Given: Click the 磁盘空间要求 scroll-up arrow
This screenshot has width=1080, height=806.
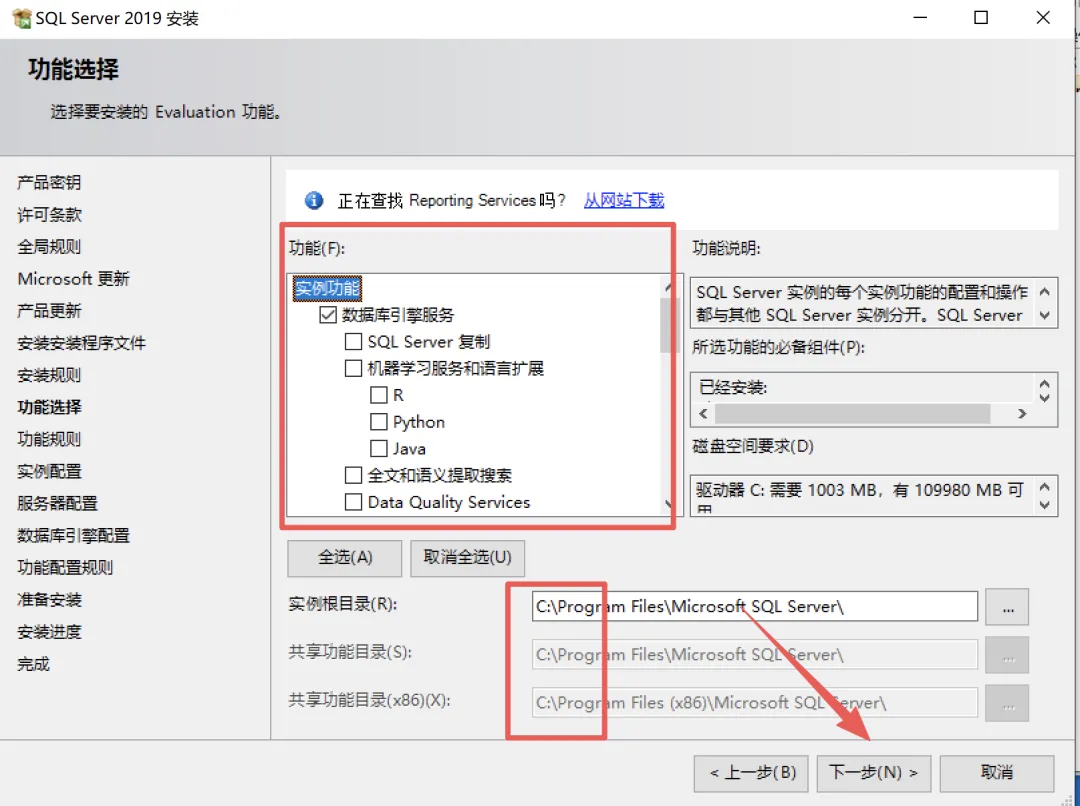Looking at the screenshot, I should [x=1045, y=487].
